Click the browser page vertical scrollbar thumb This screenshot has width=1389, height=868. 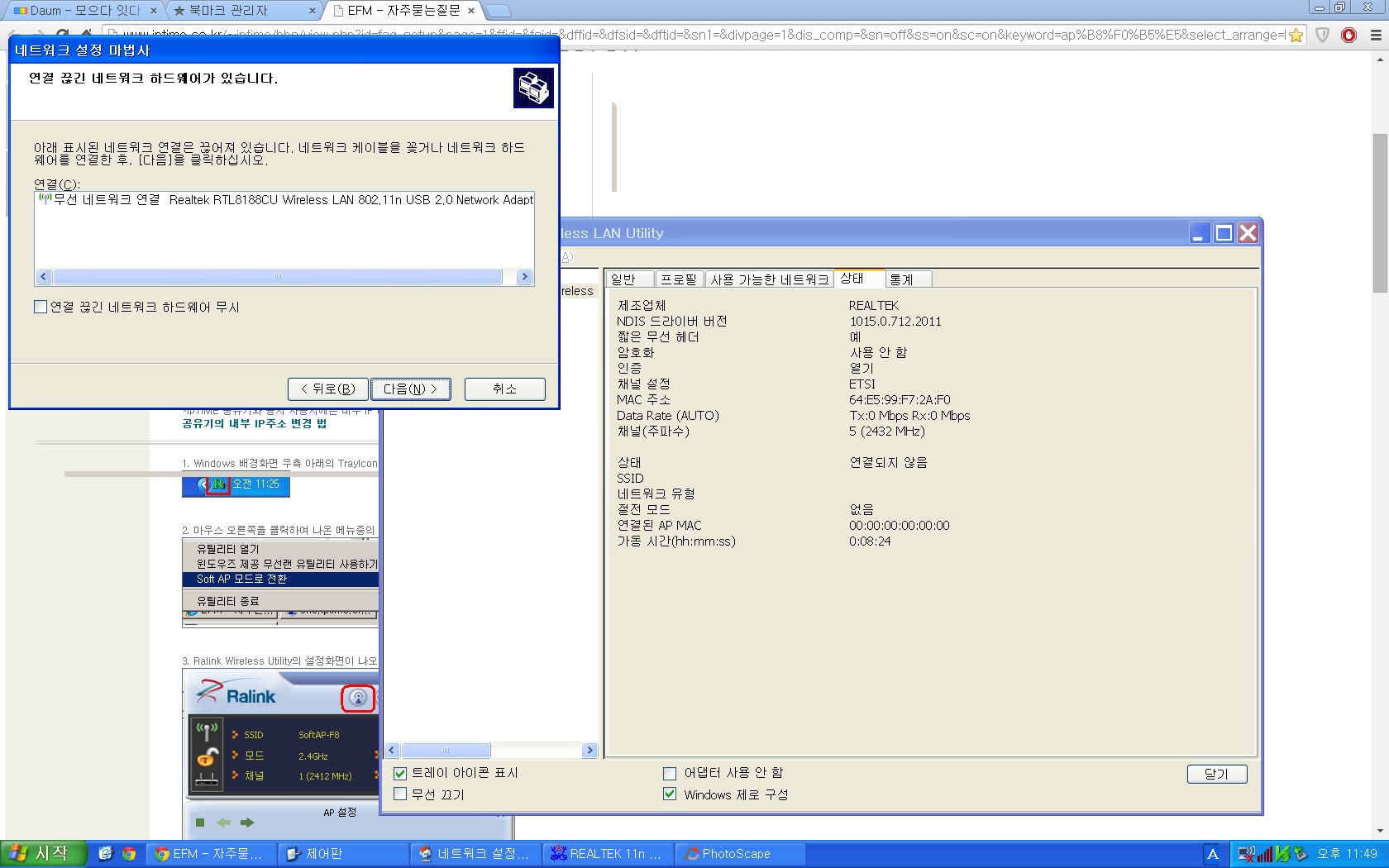[1380, 212]
